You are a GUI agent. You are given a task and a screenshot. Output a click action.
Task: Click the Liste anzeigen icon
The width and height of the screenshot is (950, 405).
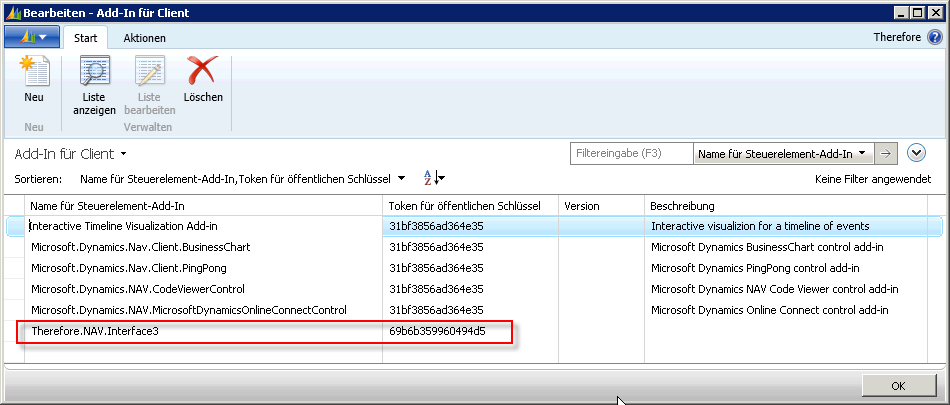(94, 74)
